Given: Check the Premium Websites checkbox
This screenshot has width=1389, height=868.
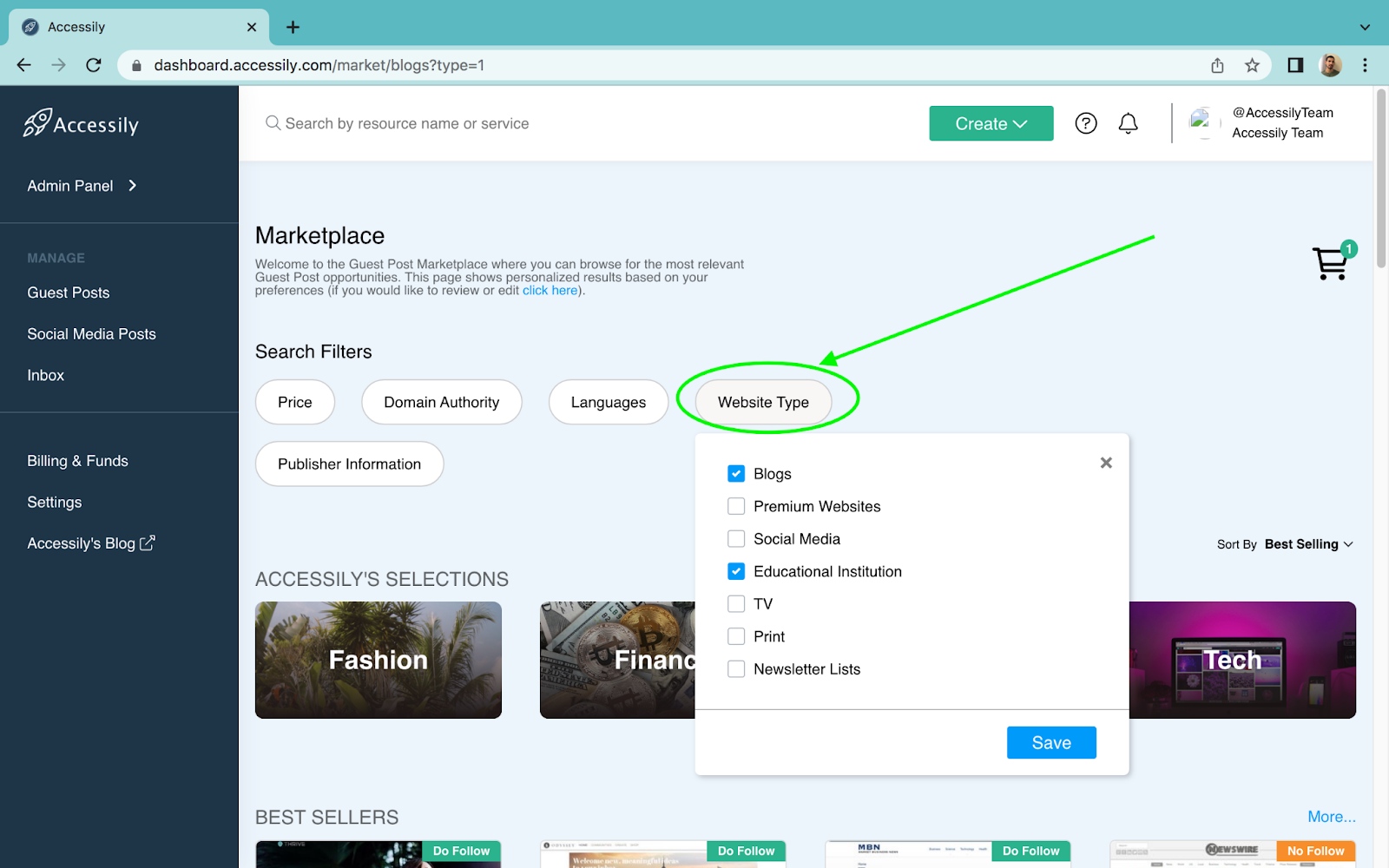Looking at the screenshot, I should pos(736,506).
